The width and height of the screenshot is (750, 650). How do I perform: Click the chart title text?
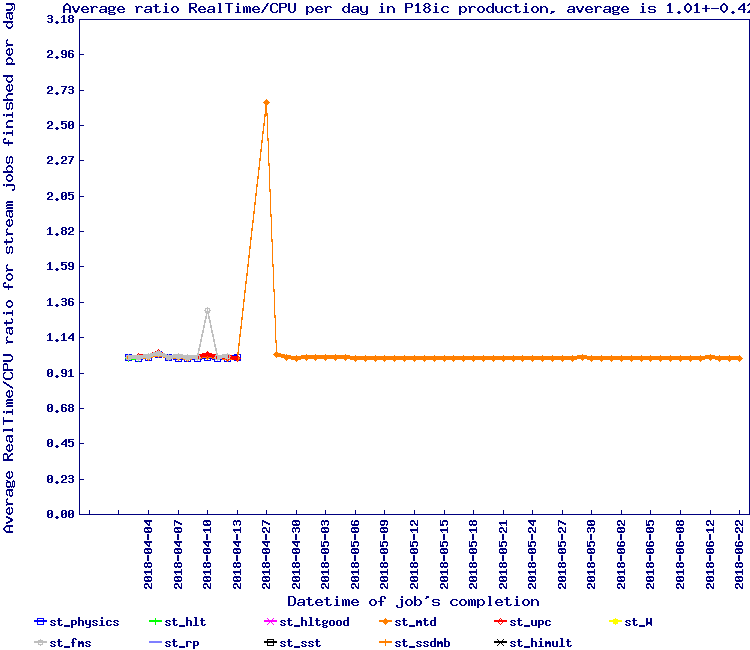click(406, 9)
